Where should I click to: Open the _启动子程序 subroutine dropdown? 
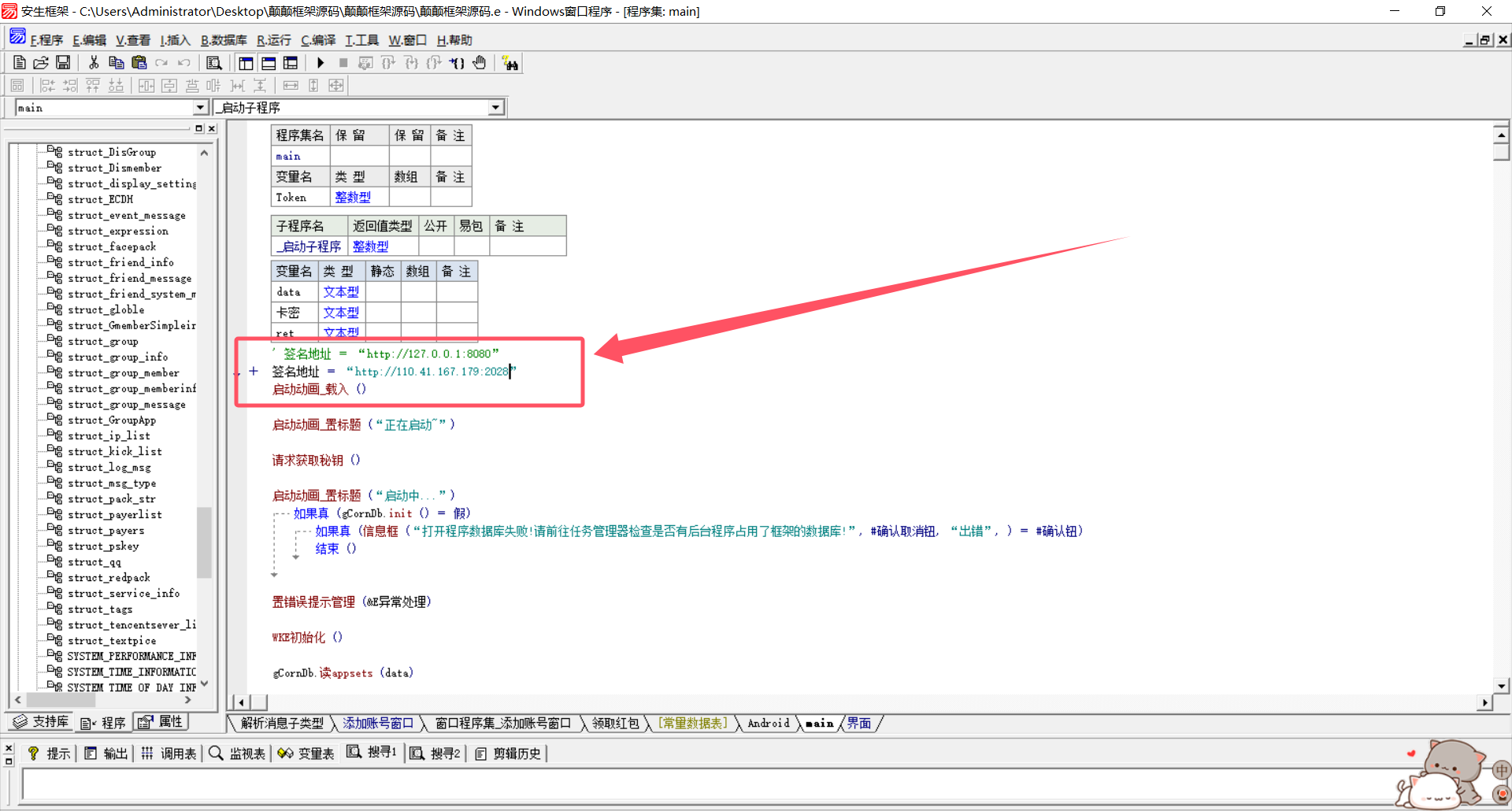495,108
